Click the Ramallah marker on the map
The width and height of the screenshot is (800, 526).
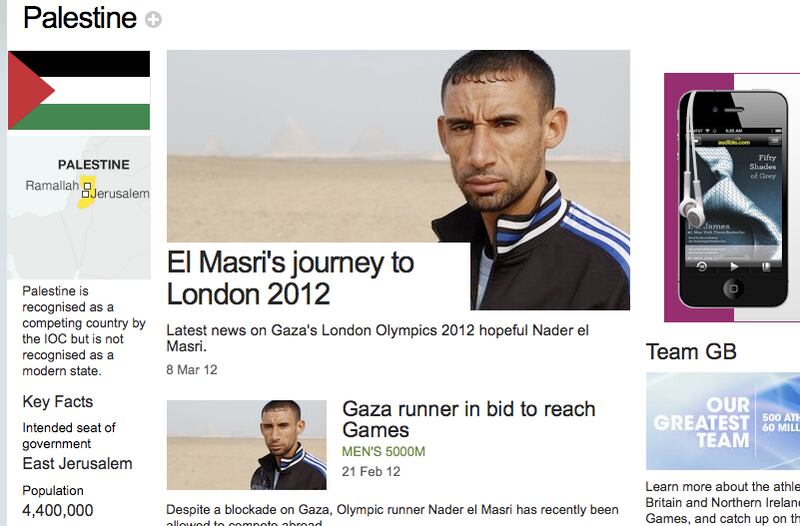point(87,183)
